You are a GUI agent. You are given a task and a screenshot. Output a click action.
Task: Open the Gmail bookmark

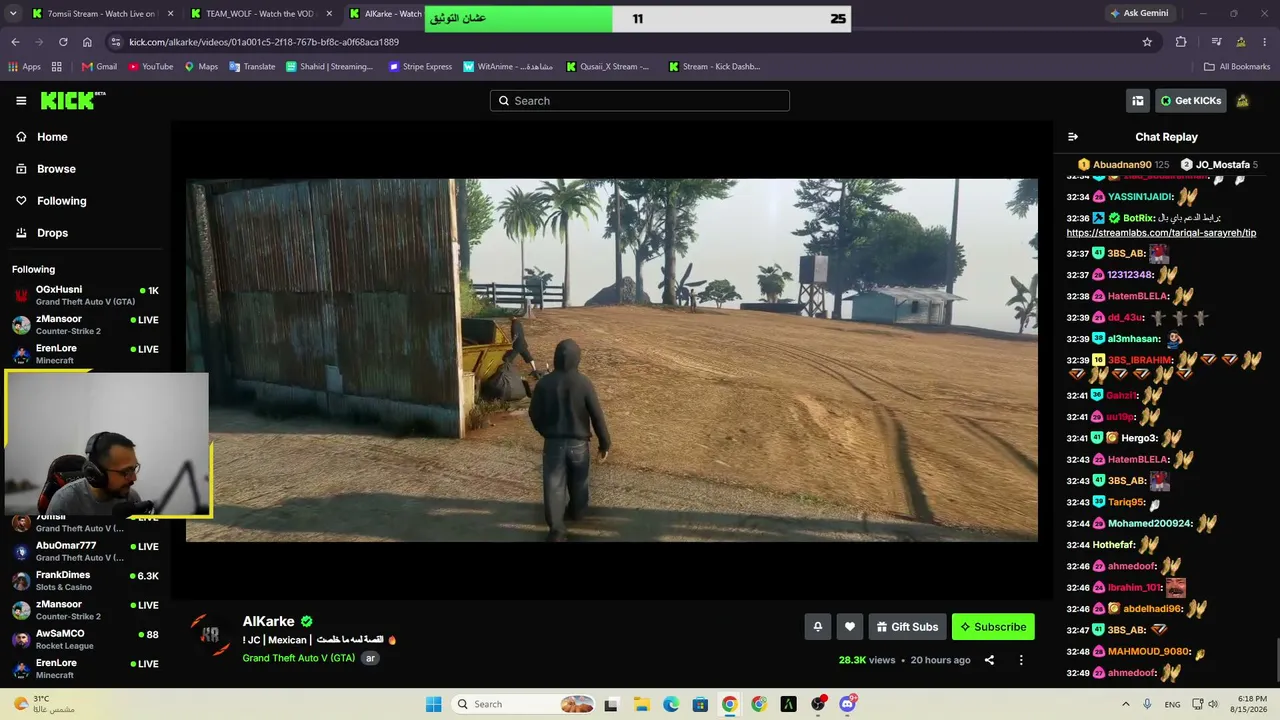tap(99, 67)
